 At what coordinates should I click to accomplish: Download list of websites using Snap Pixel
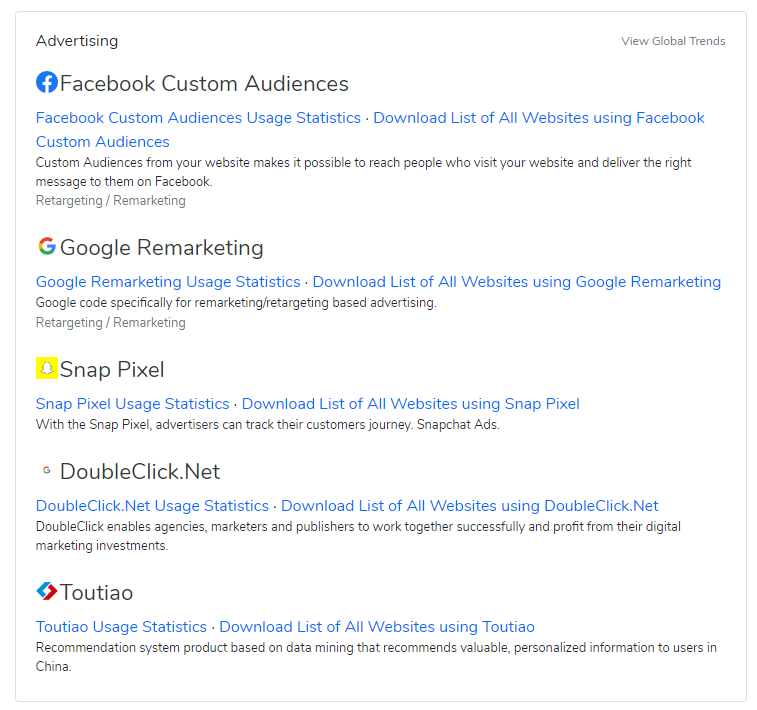point(410,404)
